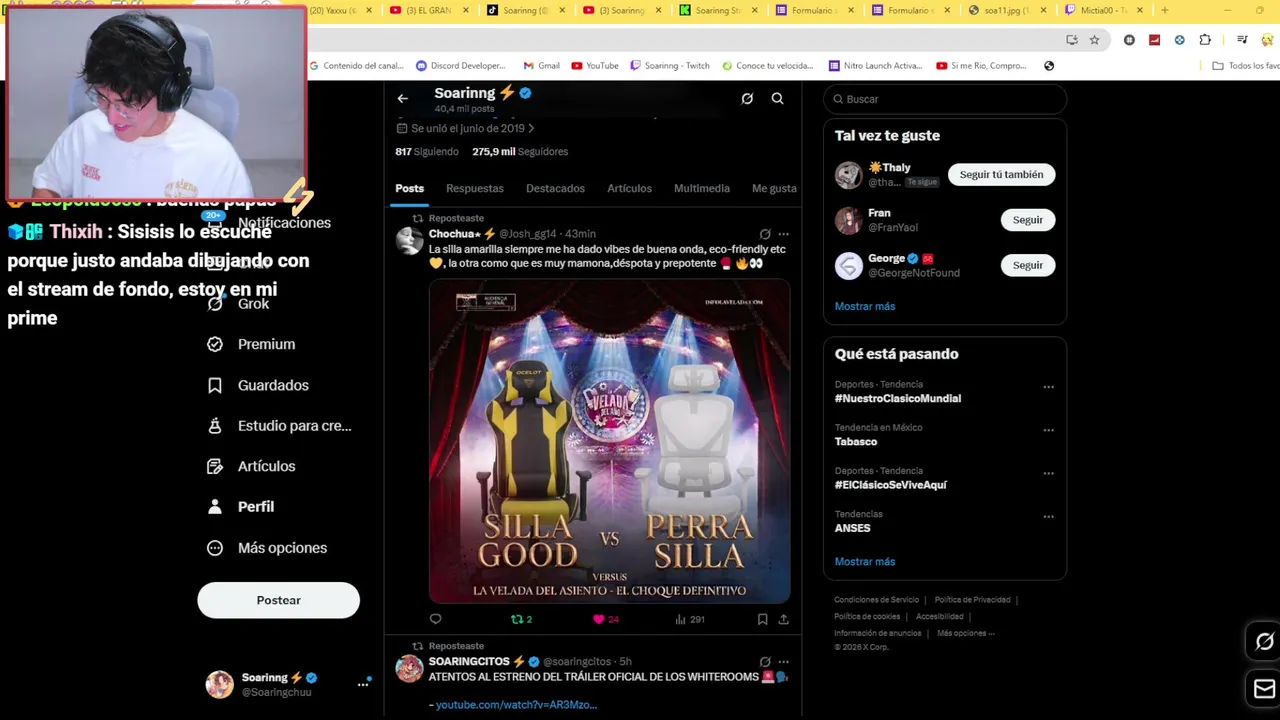
Task: Switch to the Multimedia tab
Action: point(702,188)
